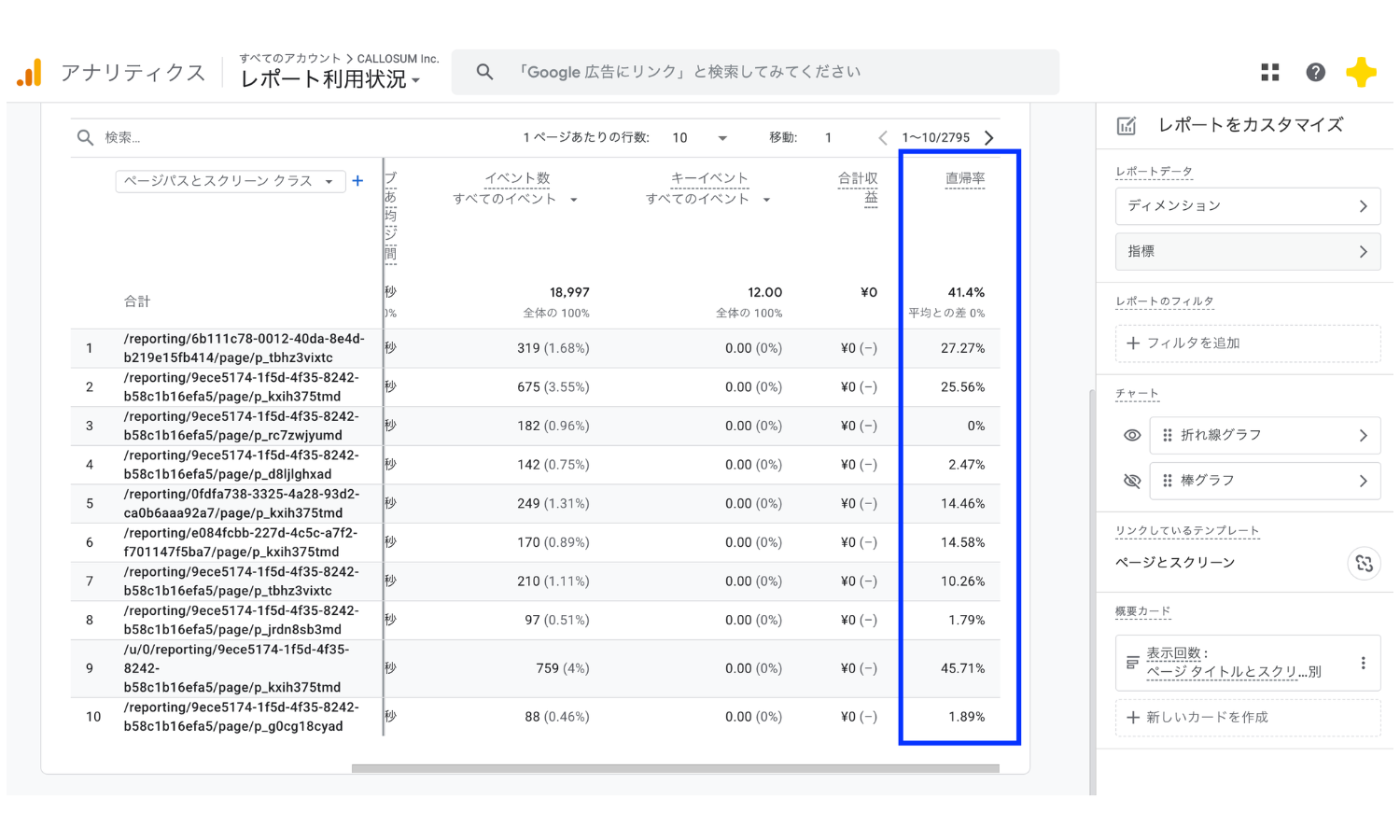
Task: Click the report customize pencil icon
Action: pos(1127,125)
